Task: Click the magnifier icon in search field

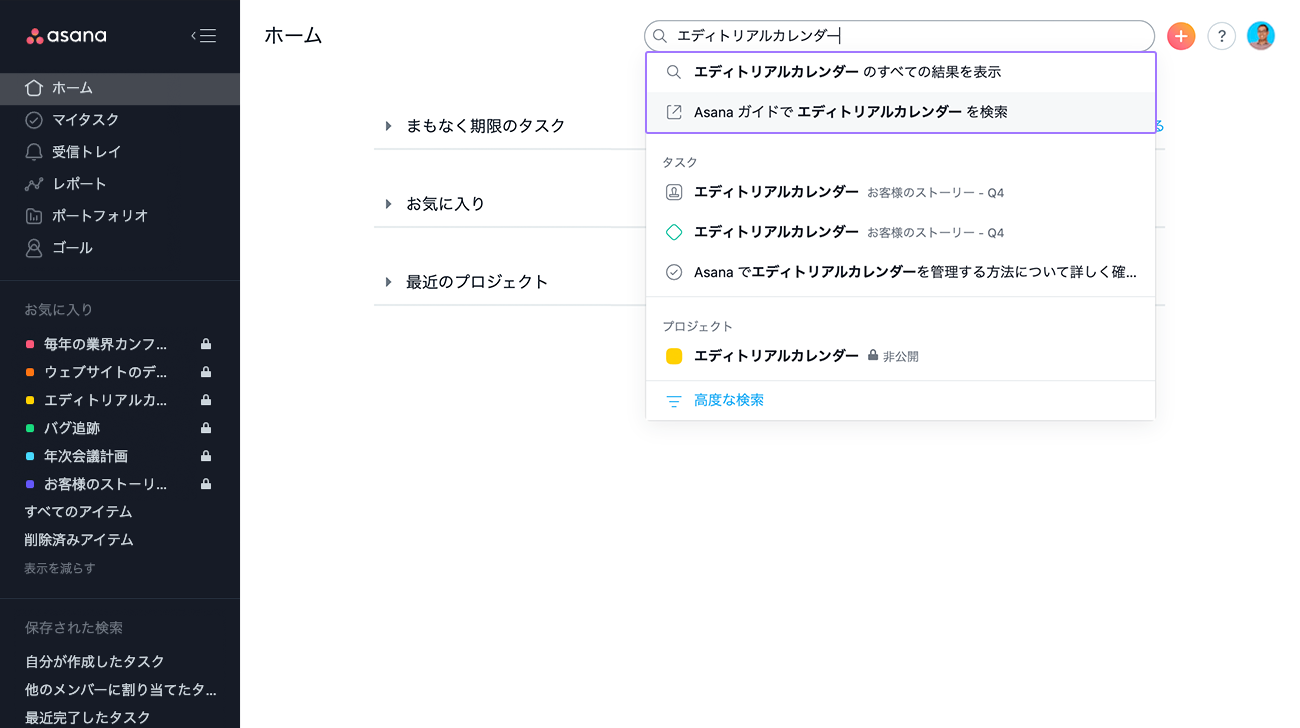Action: [660, 36]
